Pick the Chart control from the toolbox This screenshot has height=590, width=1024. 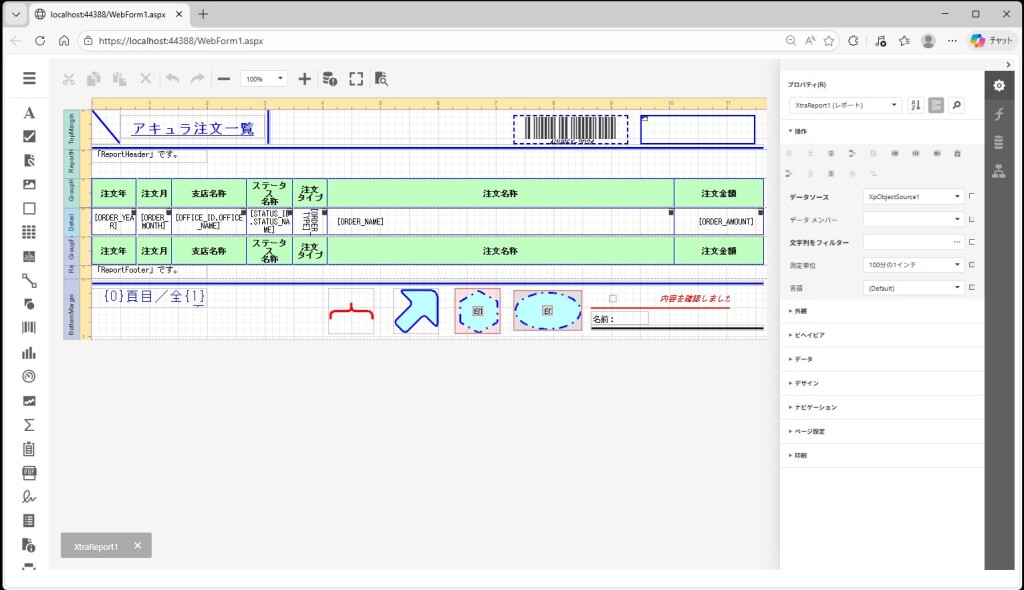click(29, 352)
